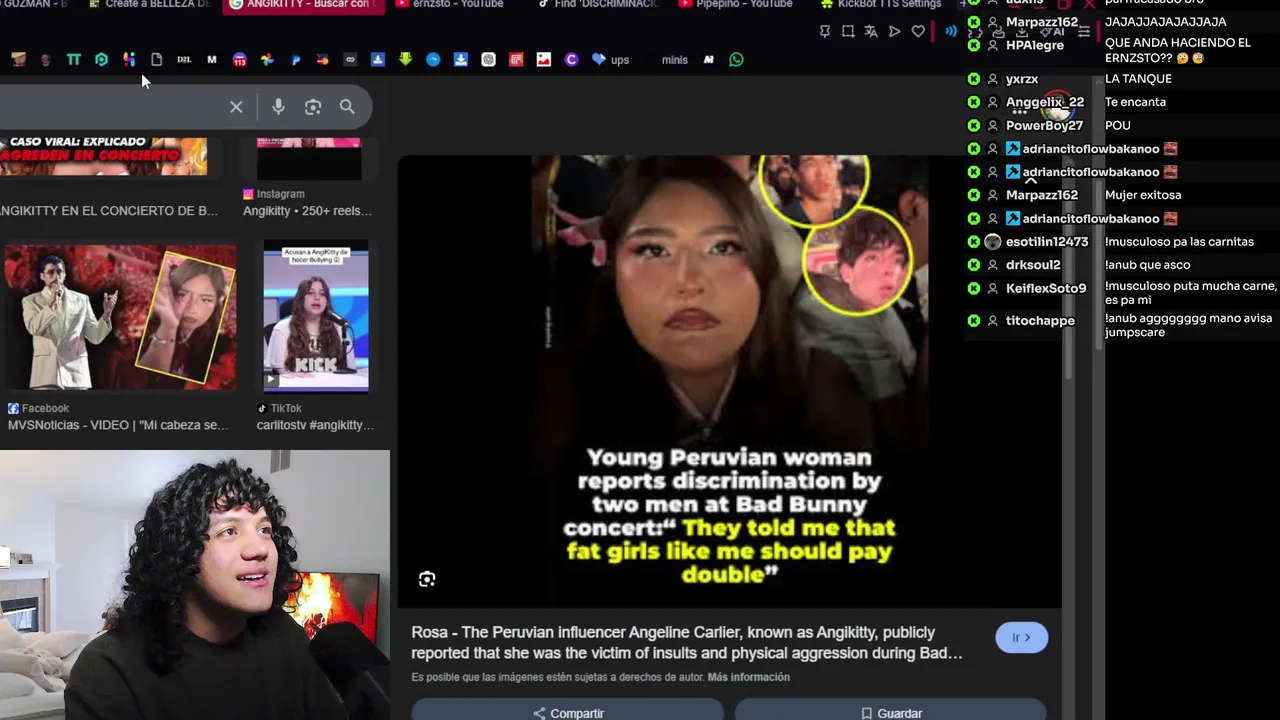Open the Rosa article title link
The image size is (1280, 720).
tap(687, 643)
